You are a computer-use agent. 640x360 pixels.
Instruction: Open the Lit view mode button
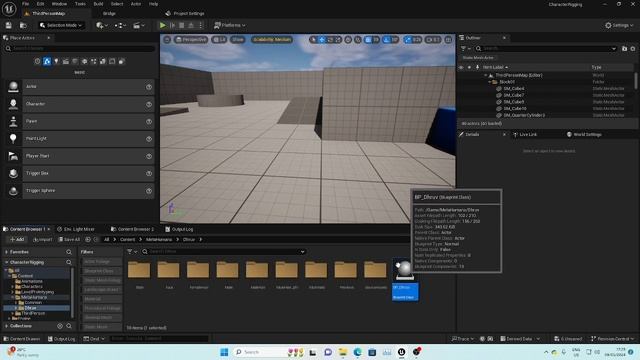point(219,40)
